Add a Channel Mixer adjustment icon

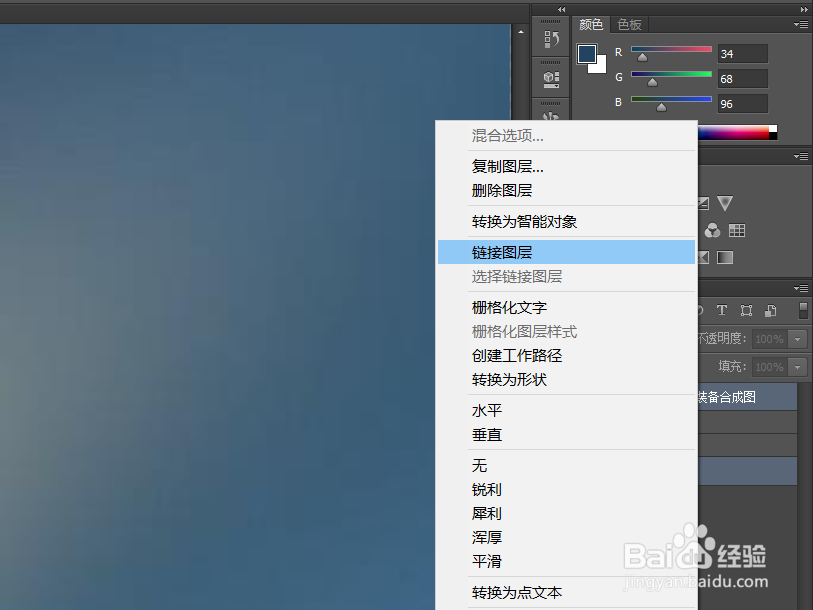[712, 230]
